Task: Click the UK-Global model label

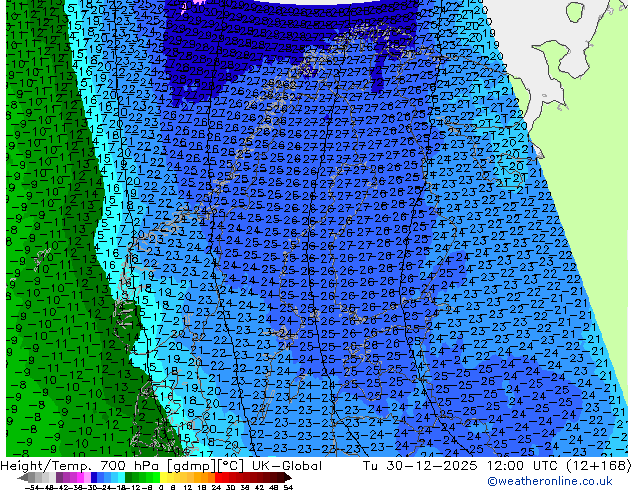Action: [x=287, y=466]
